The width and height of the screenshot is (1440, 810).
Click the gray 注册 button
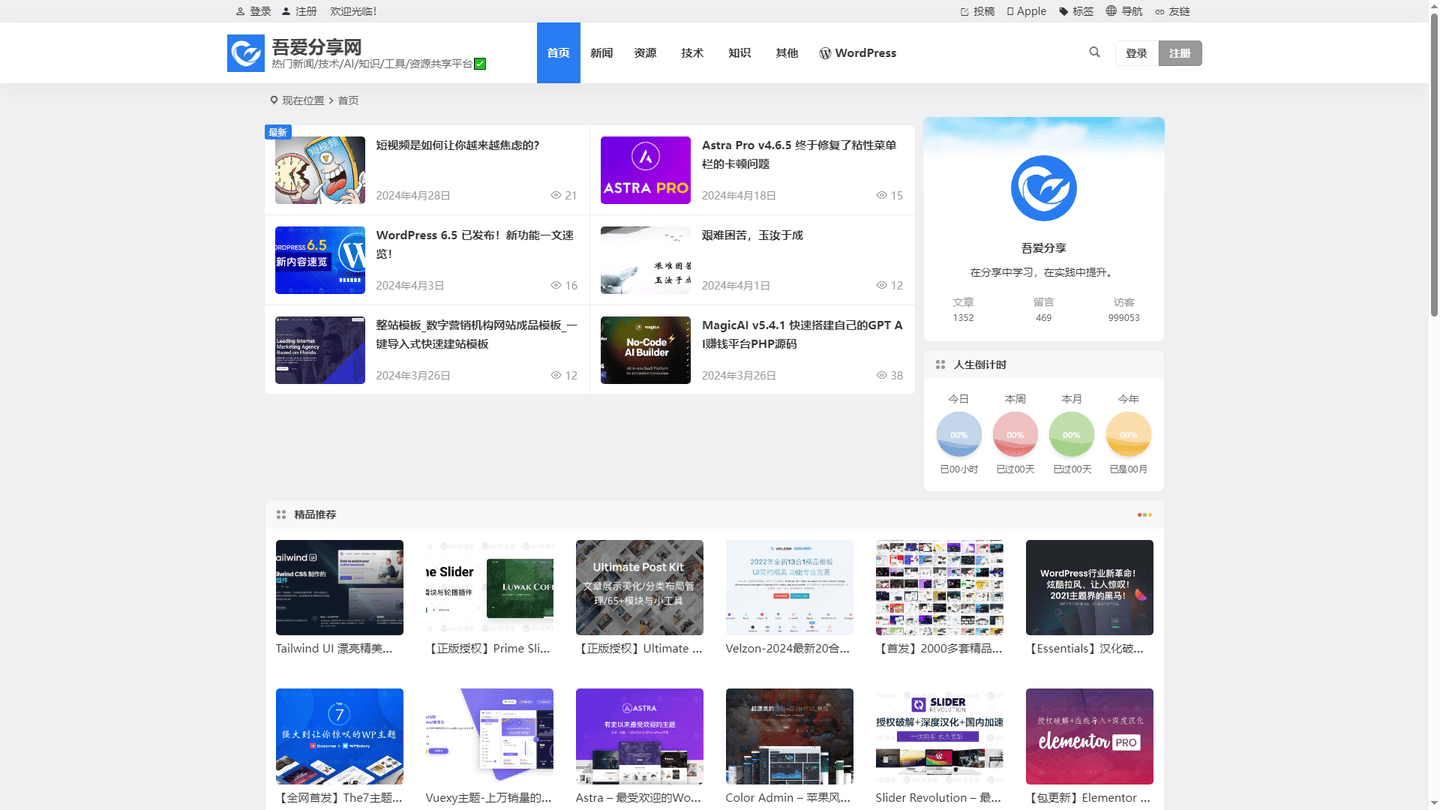[x=1180, y=53]
